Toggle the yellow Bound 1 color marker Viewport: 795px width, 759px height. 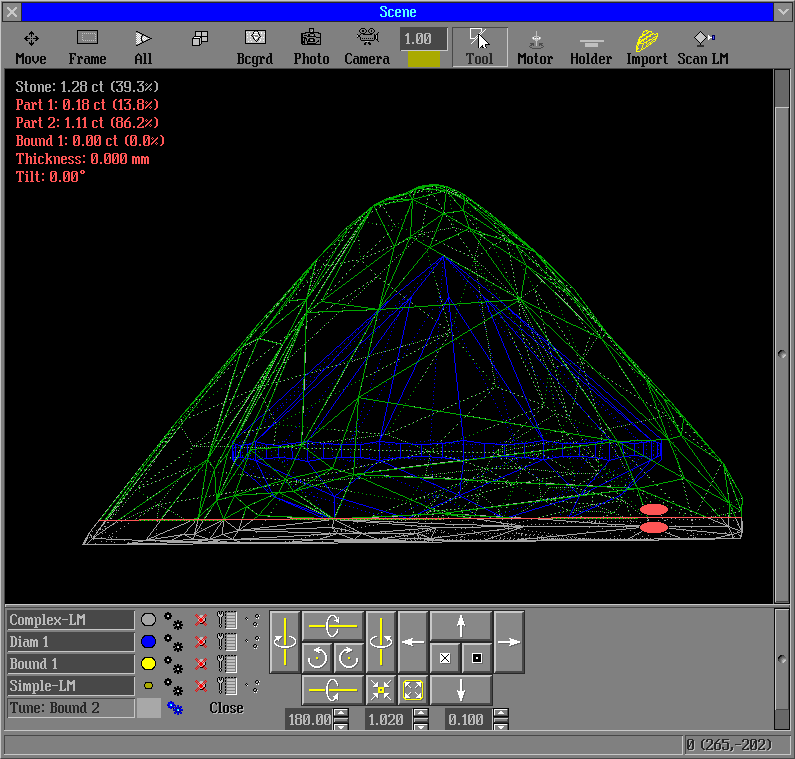(148, 664)
